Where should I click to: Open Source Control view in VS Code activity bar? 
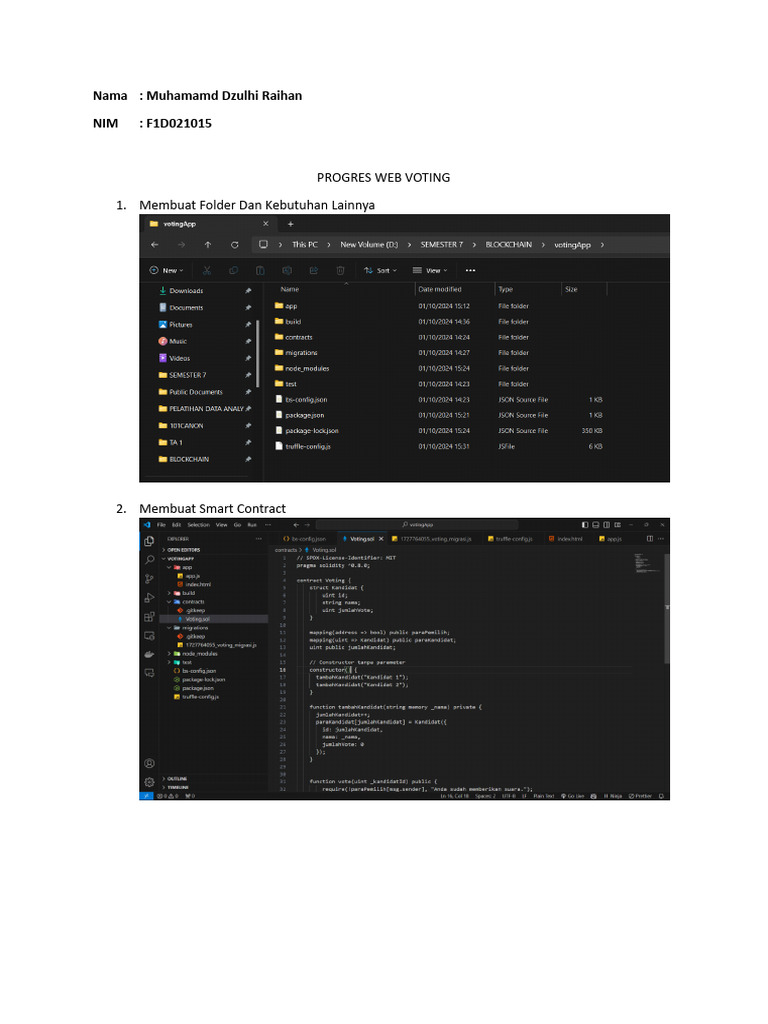tap(148, 578)
